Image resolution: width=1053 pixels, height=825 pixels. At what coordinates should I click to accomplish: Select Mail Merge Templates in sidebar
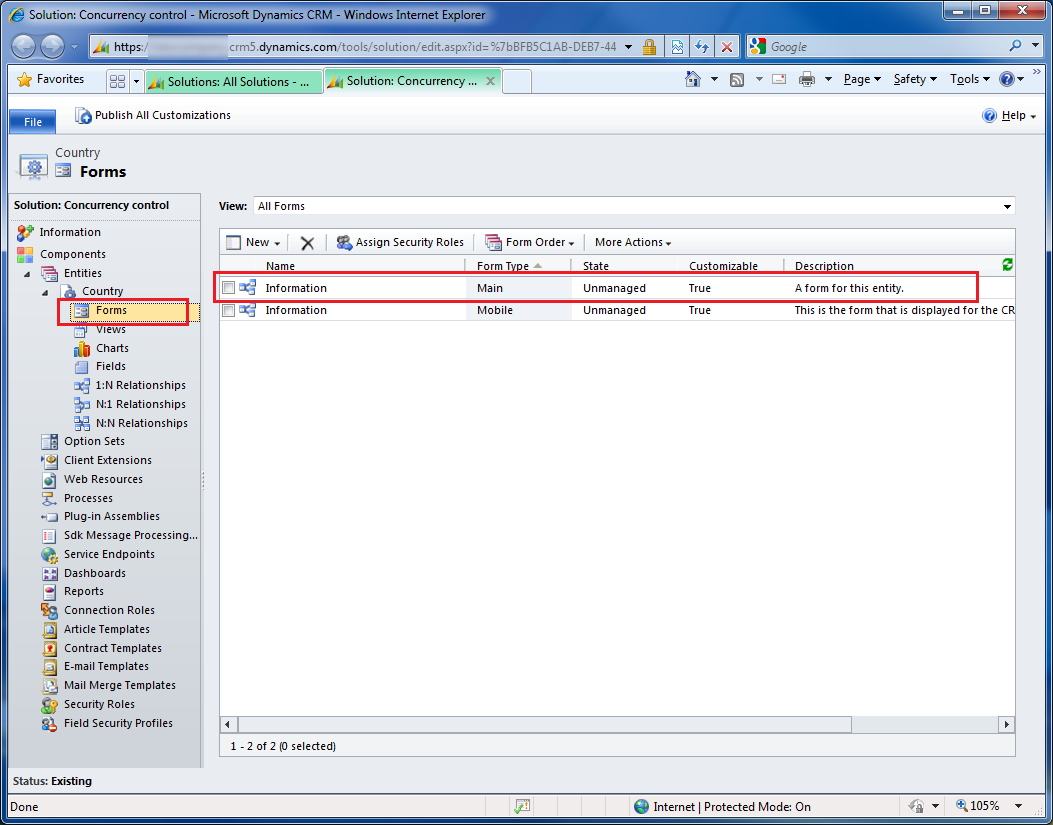pos(120,685)
